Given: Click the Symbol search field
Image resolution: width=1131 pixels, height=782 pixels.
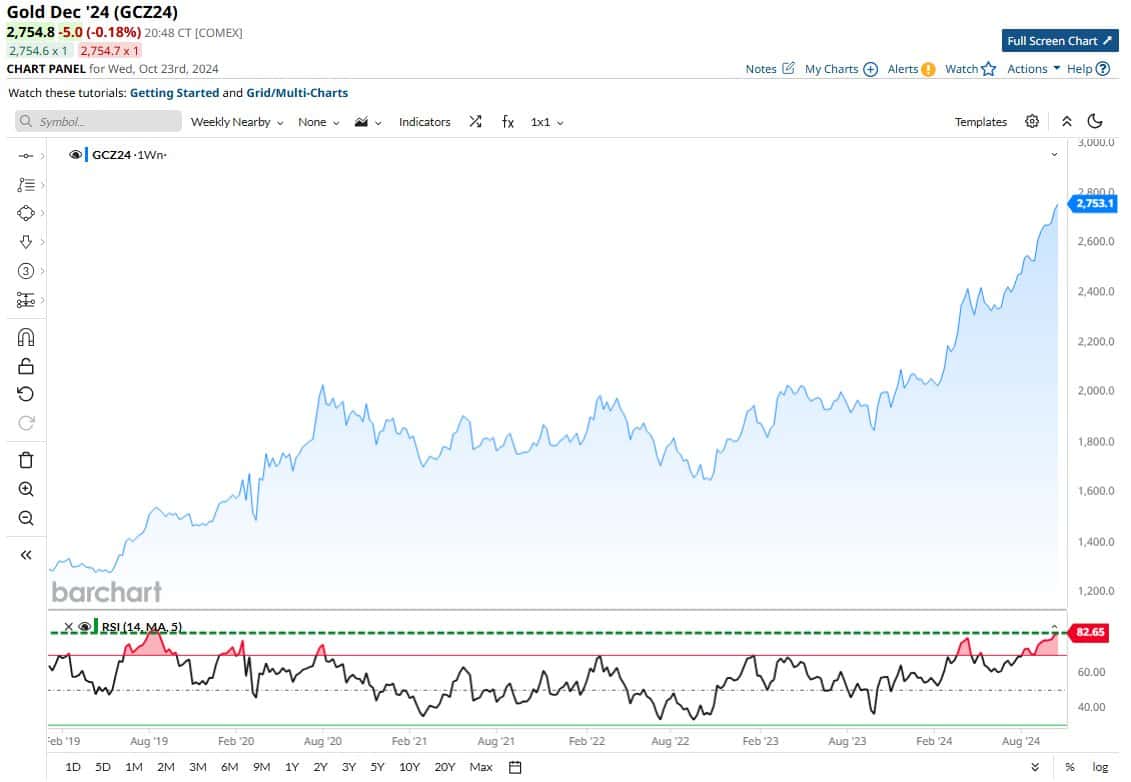Looking at the screenshot, I should 97,121.
